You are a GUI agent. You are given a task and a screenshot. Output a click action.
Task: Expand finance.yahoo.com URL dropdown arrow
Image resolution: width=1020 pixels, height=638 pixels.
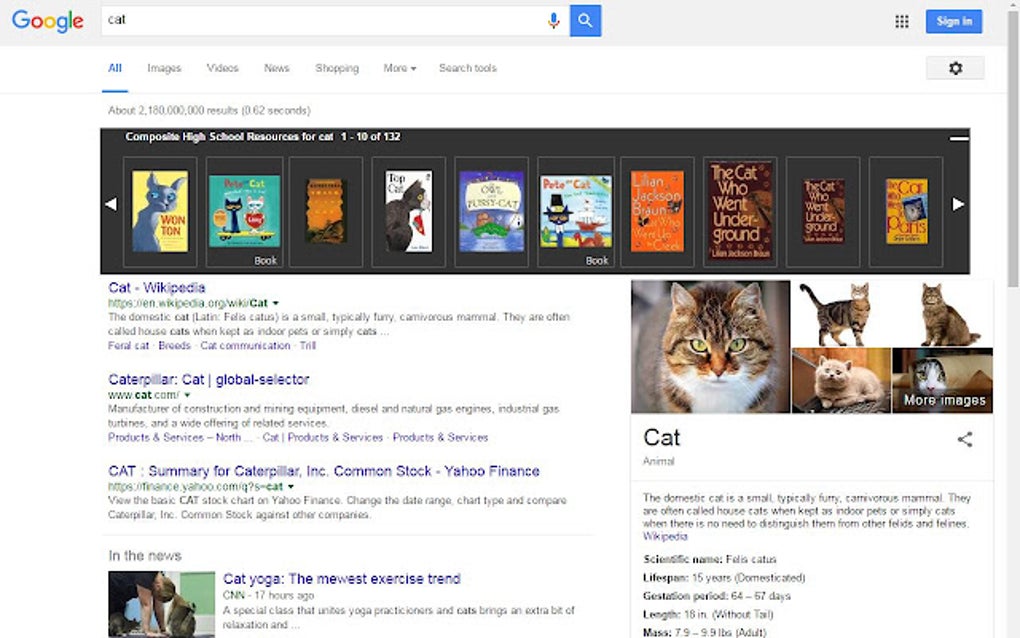tap(291, 486)
